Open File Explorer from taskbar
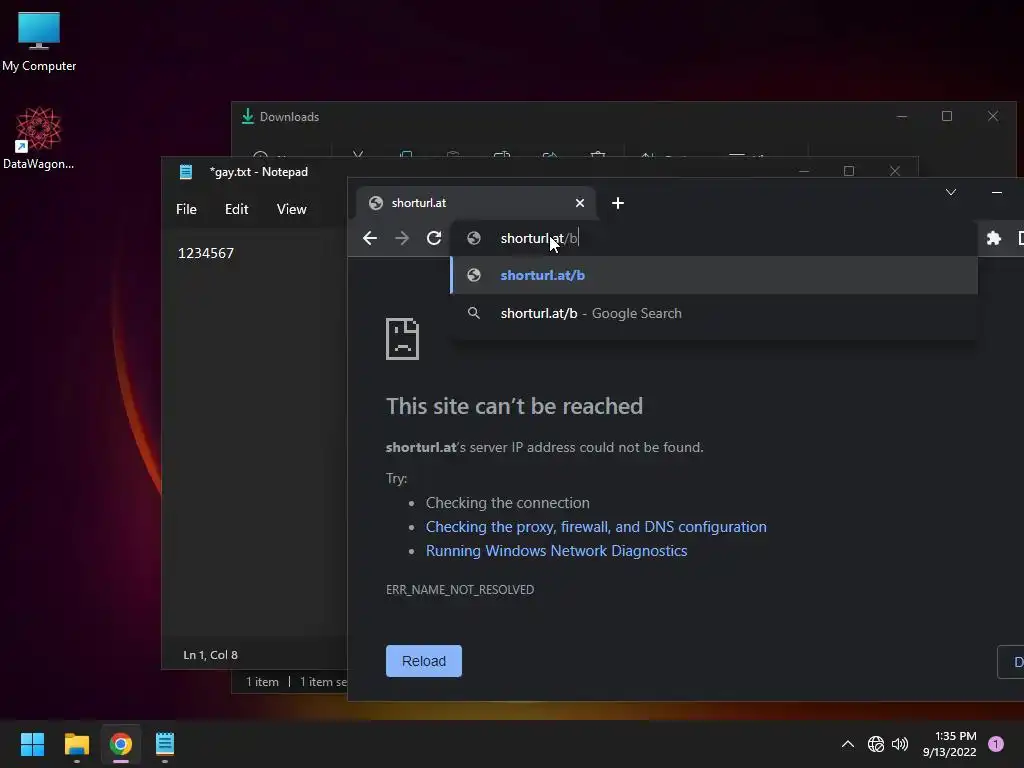The width and height of the screenshot is (1024, 768). click(76, 744)
